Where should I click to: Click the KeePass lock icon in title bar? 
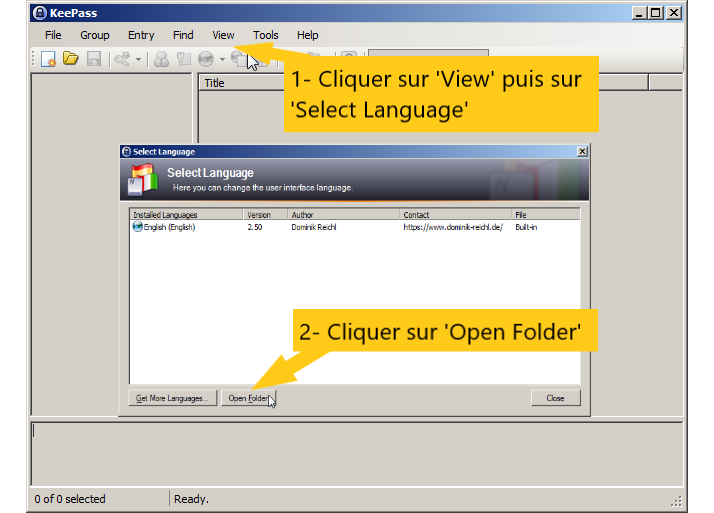tap(40, 13)
